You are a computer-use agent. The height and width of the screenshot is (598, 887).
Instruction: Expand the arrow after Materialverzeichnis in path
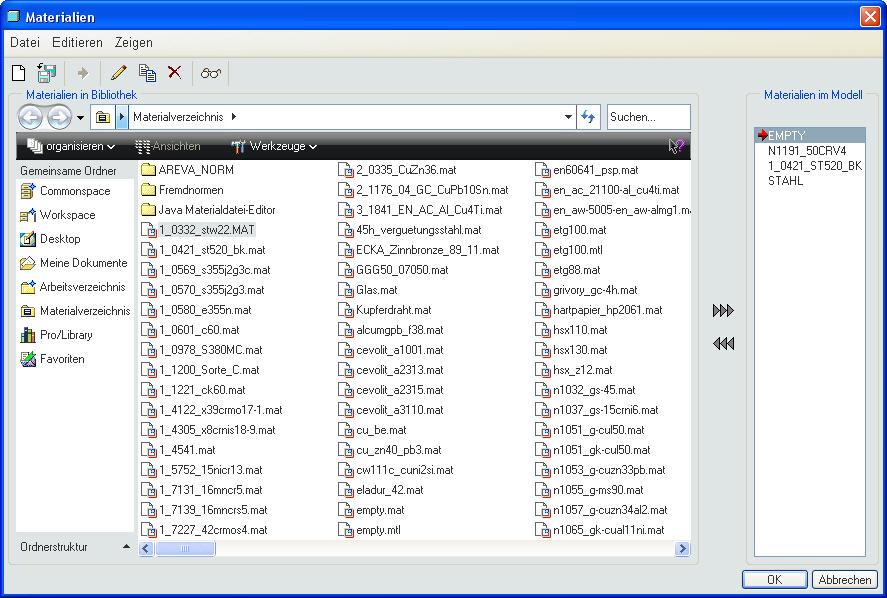point(234,117)
